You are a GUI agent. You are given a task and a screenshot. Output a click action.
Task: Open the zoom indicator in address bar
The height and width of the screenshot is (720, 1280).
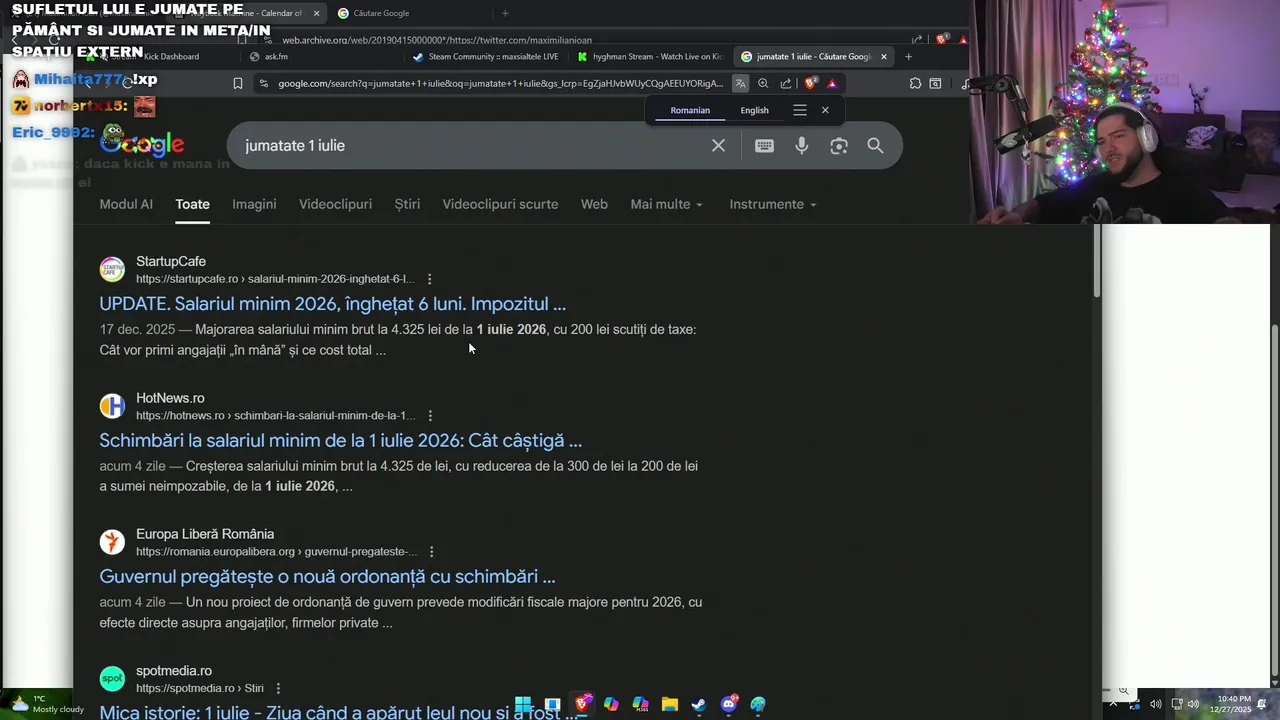763,84
